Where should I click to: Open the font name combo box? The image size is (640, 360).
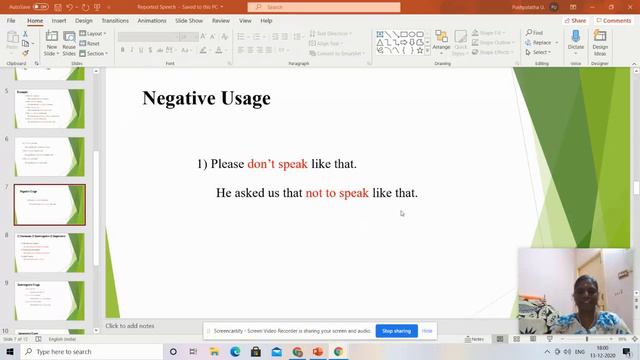pos(149,37)
